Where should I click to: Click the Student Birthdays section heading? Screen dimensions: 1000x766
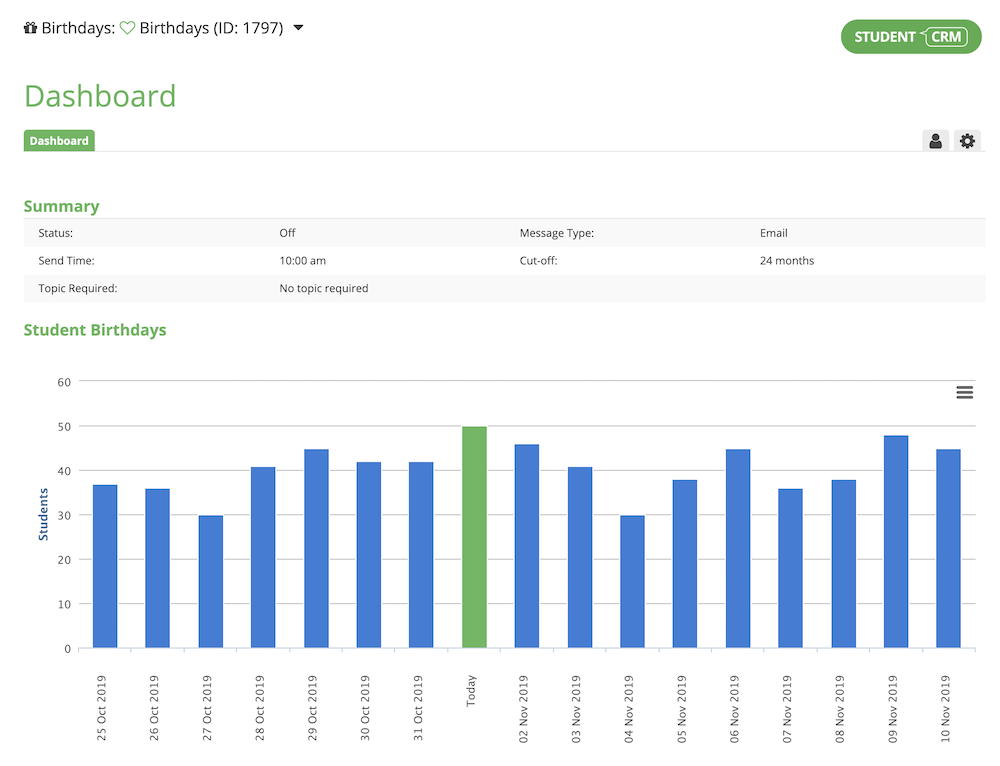tap(95, 330)
